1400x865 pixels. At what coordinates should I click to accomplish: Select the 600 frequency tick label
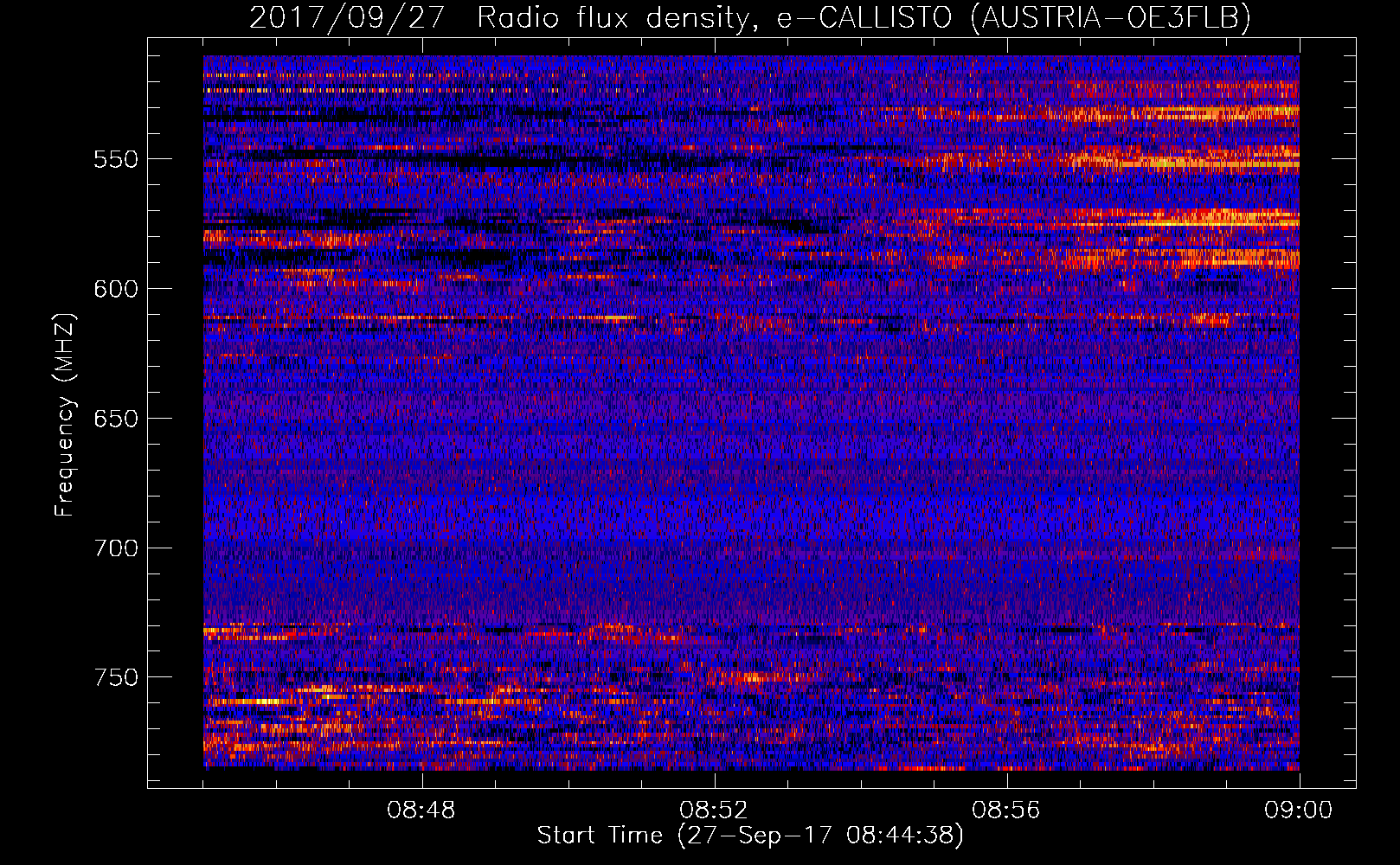[116, 289]
